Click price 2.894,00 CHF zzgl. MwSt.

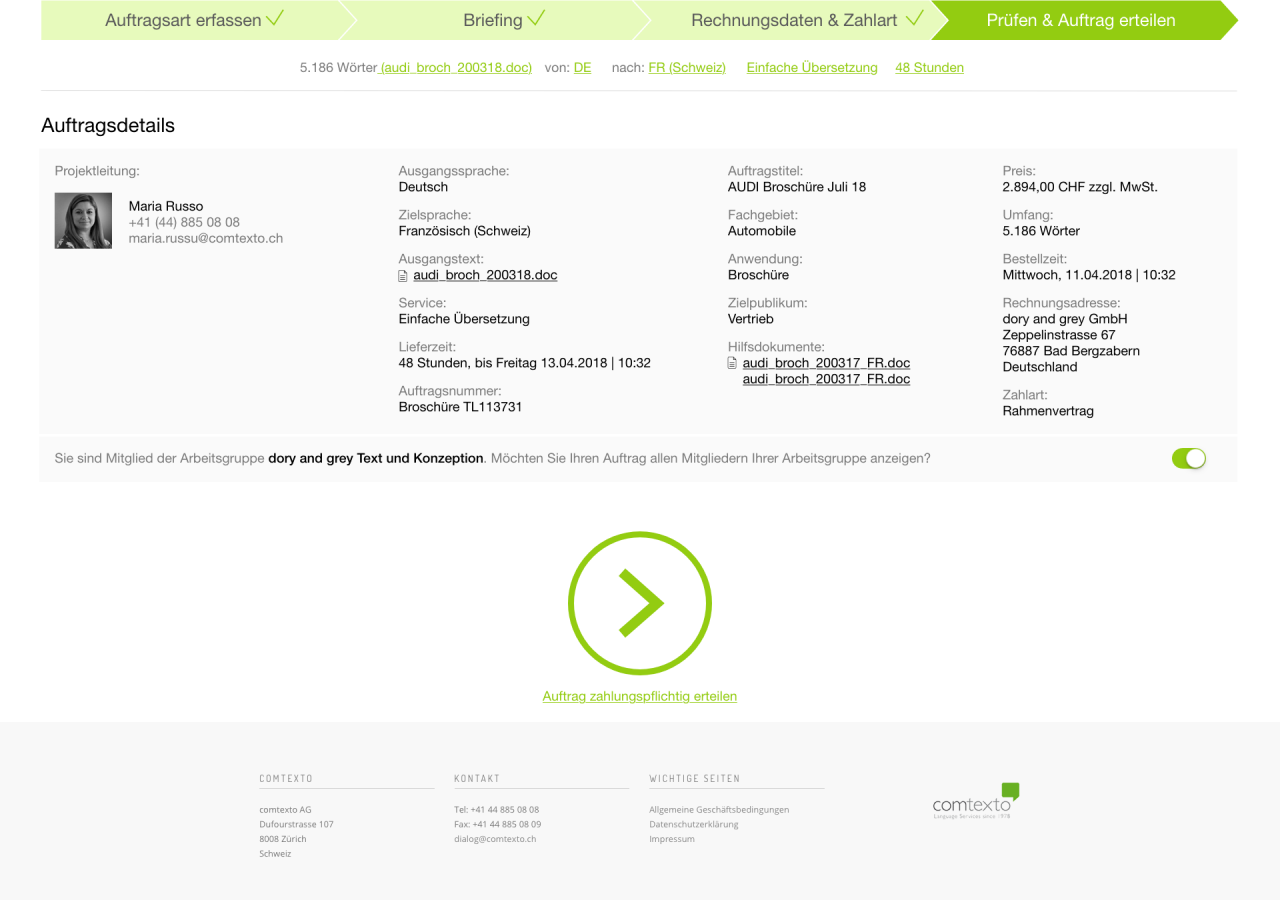[x=1080, y=187]
